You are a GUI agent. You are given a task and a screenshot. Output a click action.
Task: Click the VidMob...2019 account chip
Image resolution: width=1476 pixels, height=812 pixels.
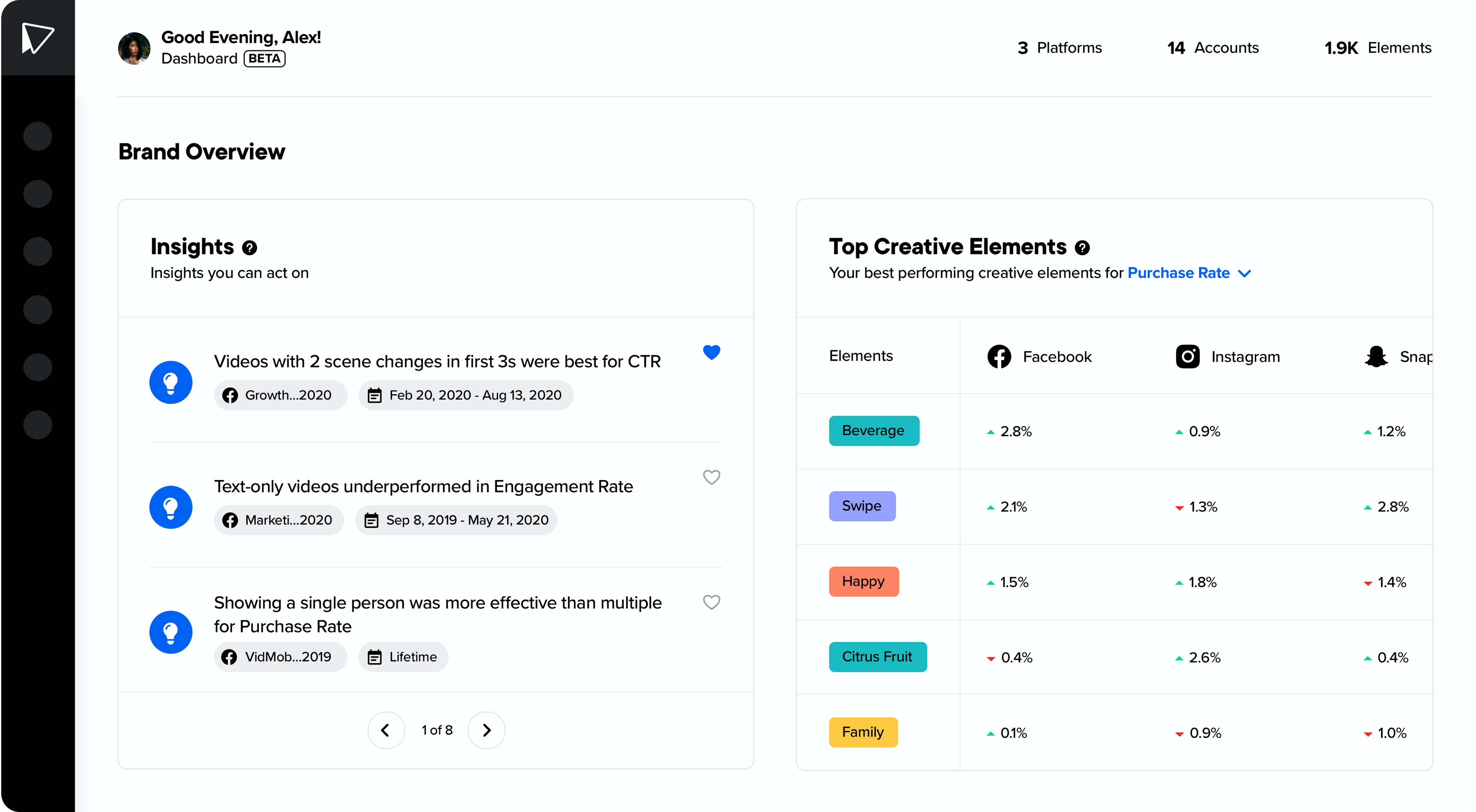(280, 657)
